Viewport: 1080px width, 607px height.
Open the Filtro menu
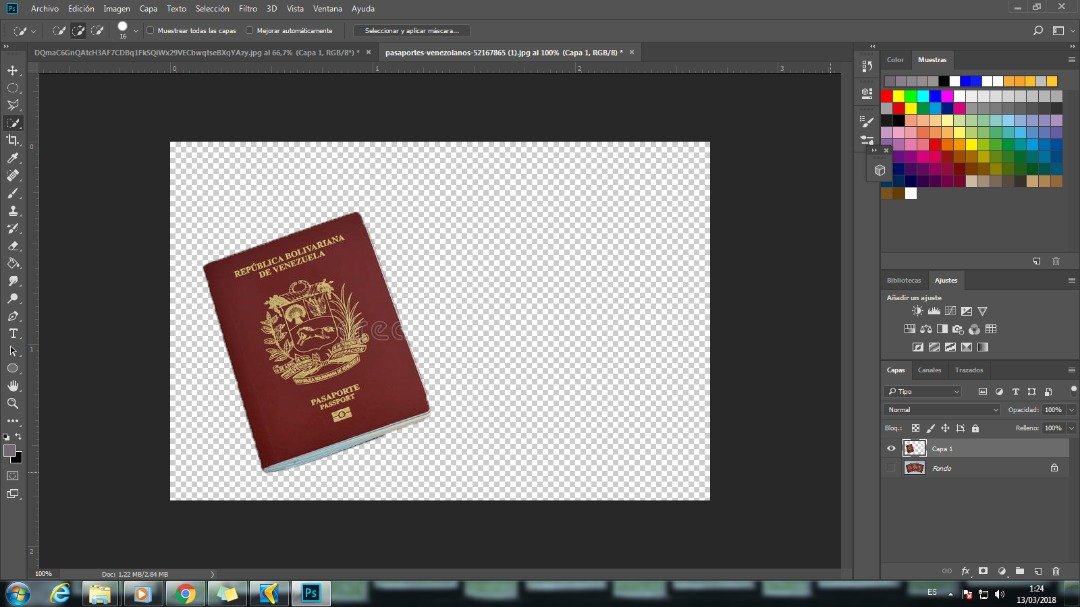tap(248, 9)
